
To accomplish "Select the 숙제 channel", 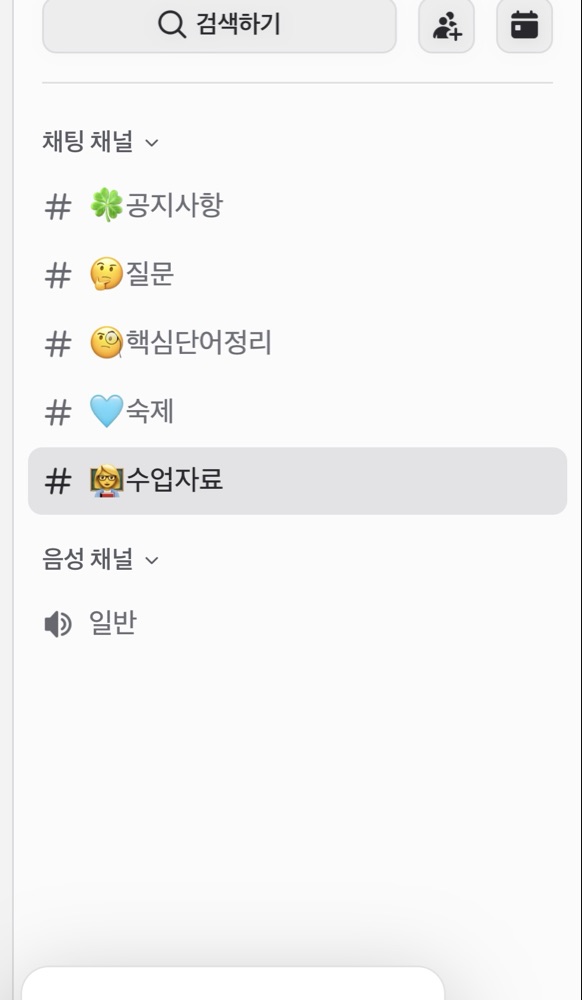I will click(x=297, y=413).
